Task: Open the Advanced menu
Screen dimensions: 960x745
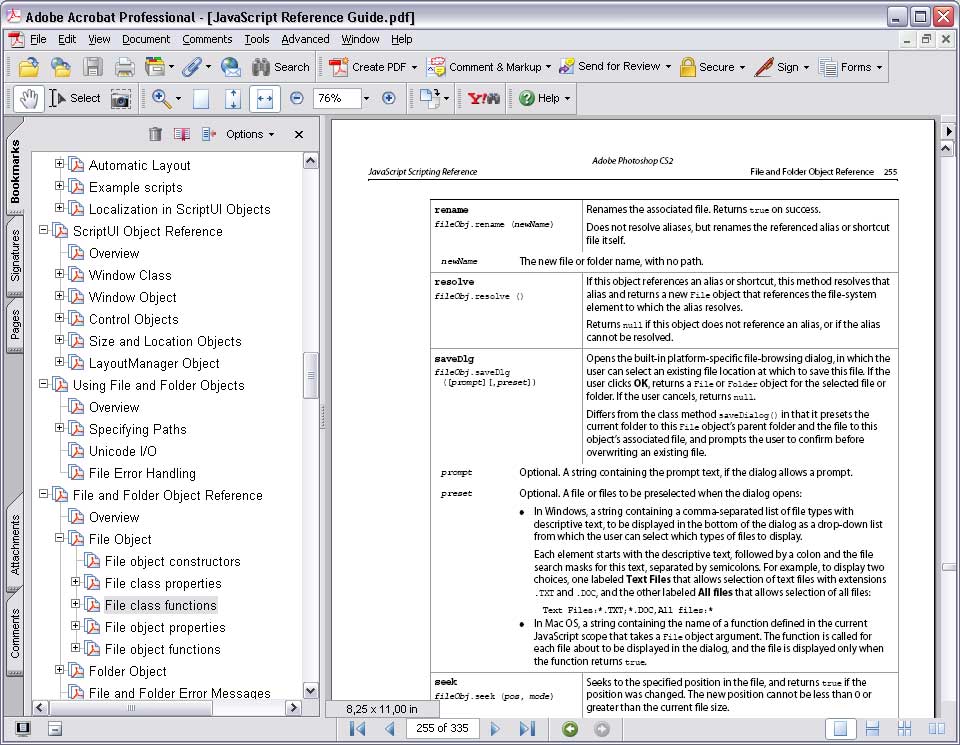Action: (305, 39)
